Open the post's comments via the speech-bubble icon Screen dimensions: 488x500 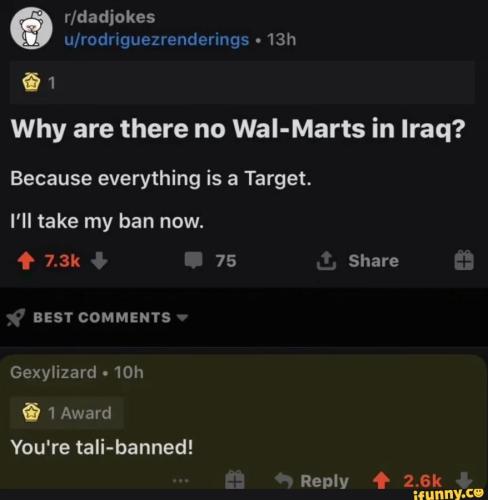194,260
